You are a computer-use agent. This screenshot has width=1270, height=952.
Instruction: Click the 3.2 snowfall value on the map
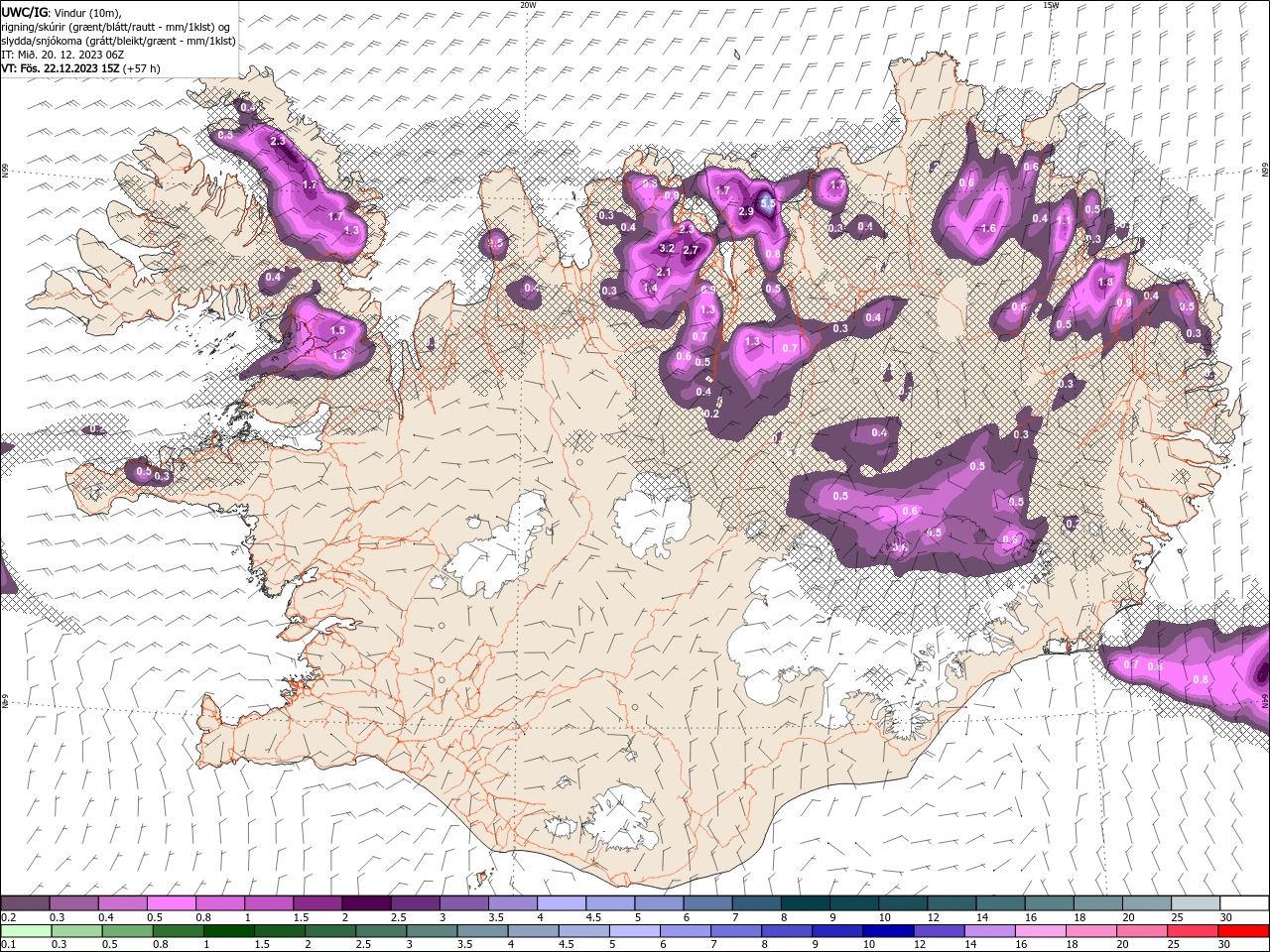667,248
